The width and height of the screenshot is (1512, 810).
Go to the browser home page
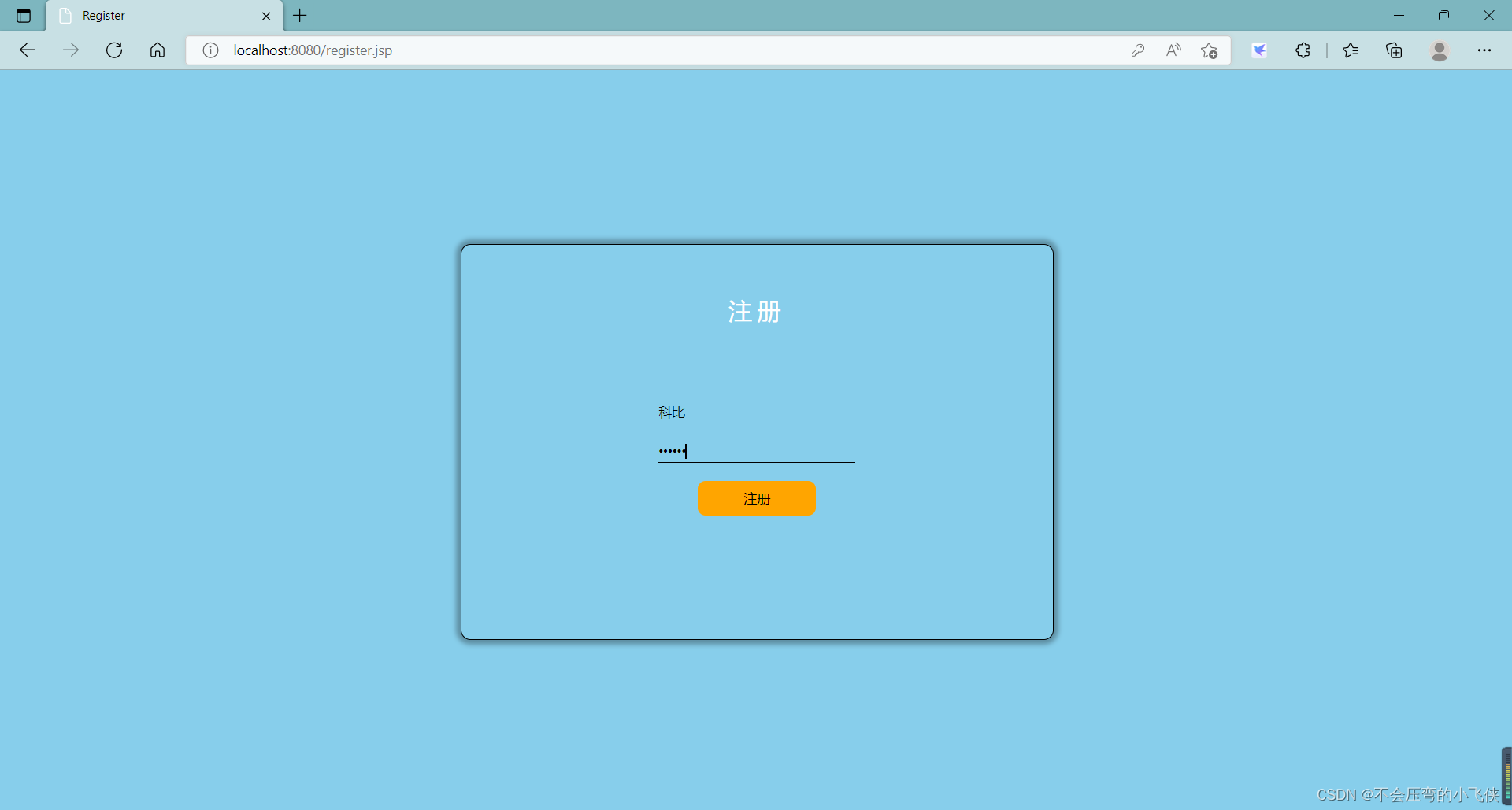157,50
